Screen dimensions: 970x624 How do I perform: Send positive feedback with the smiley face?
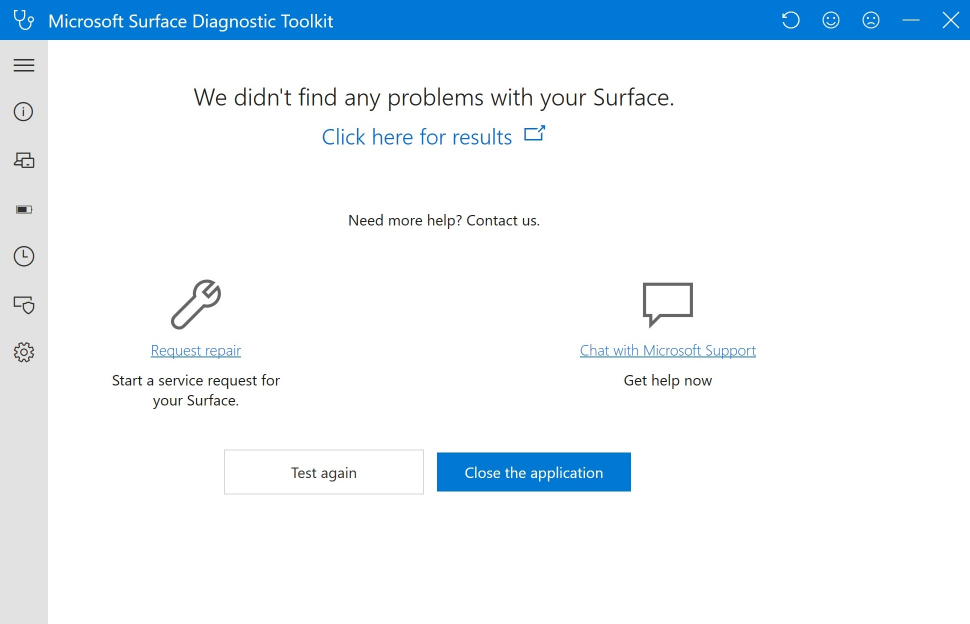[x=831, y=20]
